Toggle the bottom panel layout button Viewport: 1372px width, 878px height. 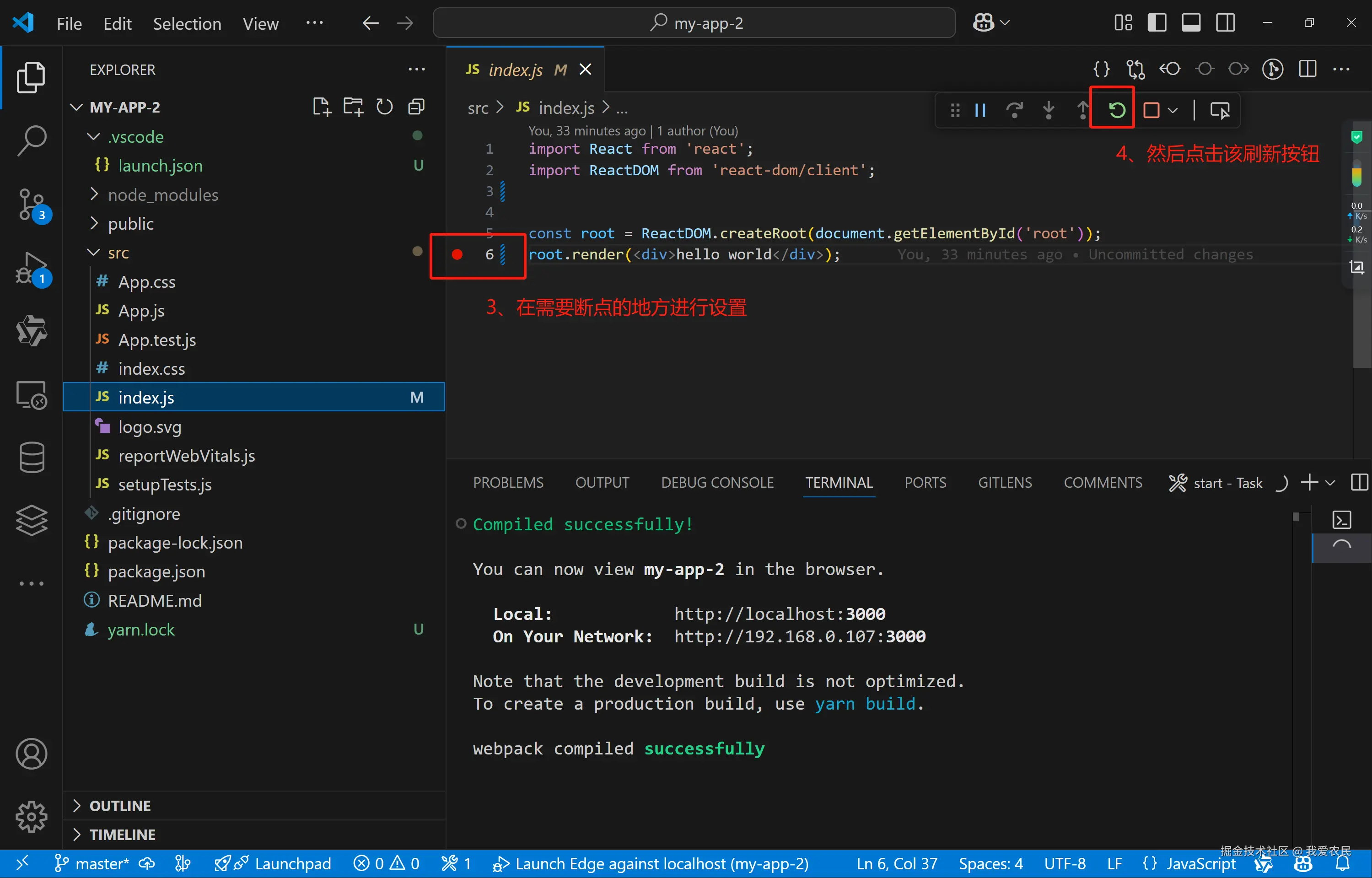tap(1191, 23)
